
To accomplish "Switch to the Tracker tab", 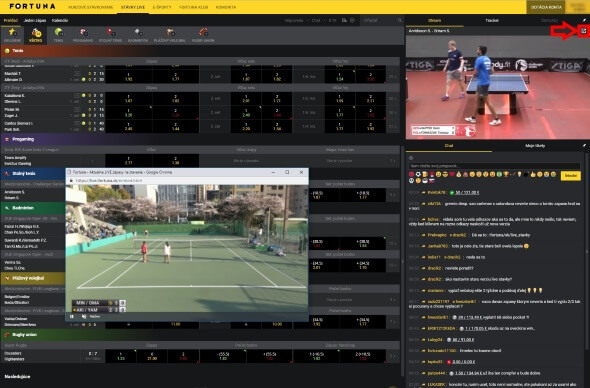I will click(x=492, y=20).
